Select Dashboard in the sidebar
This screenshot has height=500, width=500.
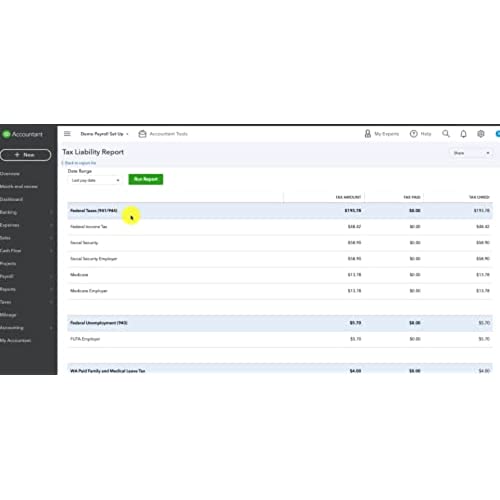tap(11, 199)
